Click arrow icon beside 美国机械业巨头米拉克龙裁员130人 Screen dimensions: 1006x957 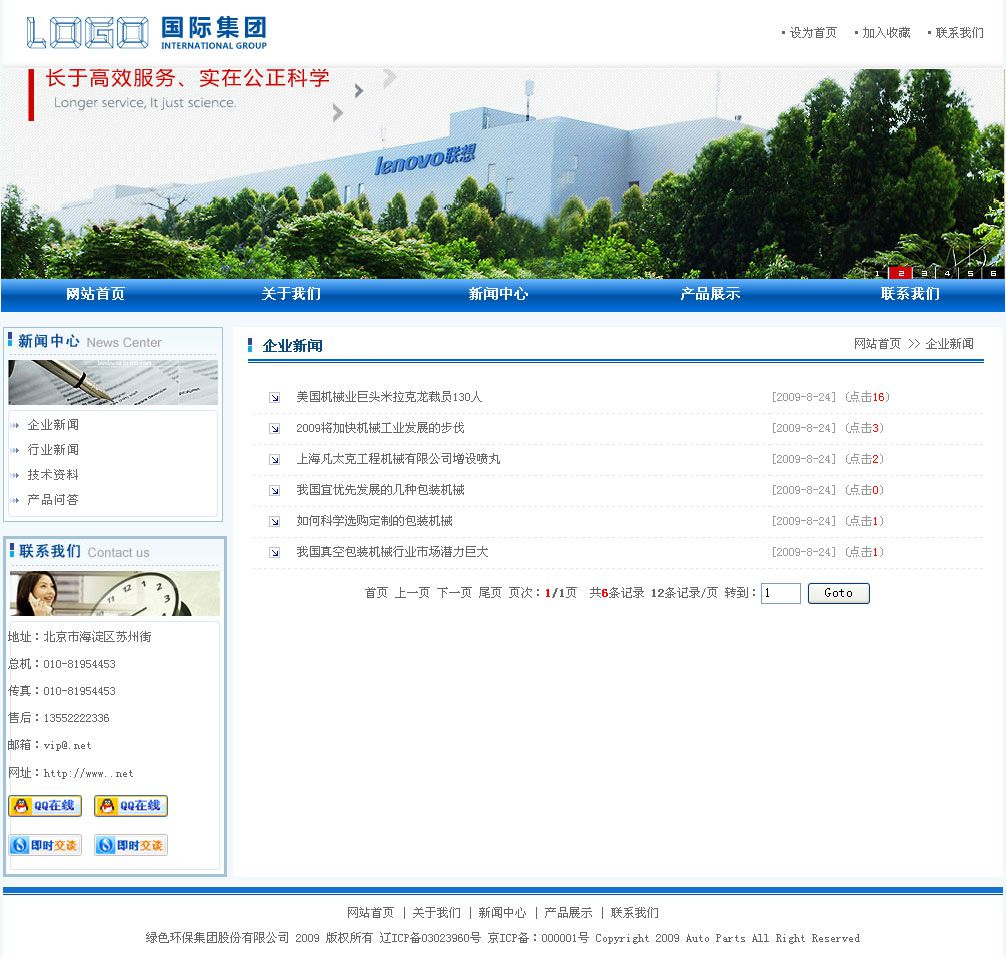click(x=275, y=398)
